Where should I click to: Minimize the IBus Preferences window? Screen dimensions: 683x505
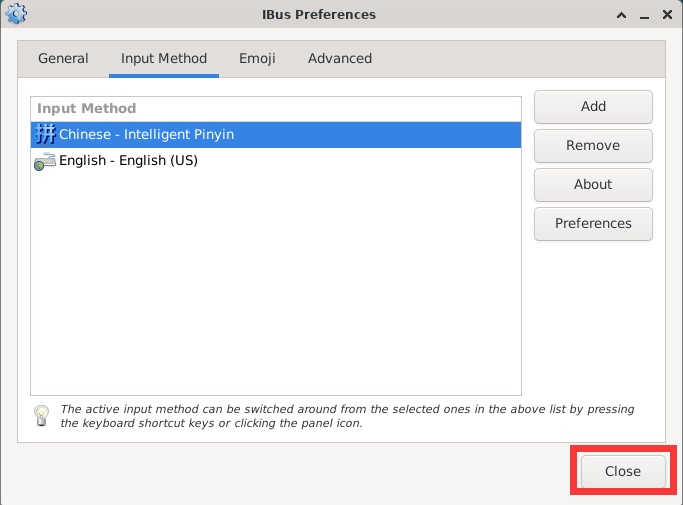[x=645, y=15]
